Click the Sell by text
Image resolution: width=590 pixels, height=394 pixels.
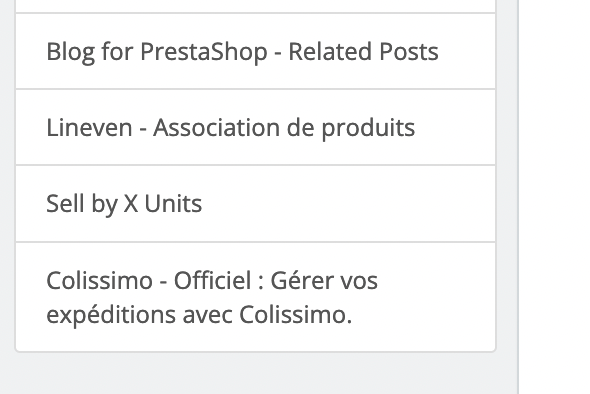(82, 204)
